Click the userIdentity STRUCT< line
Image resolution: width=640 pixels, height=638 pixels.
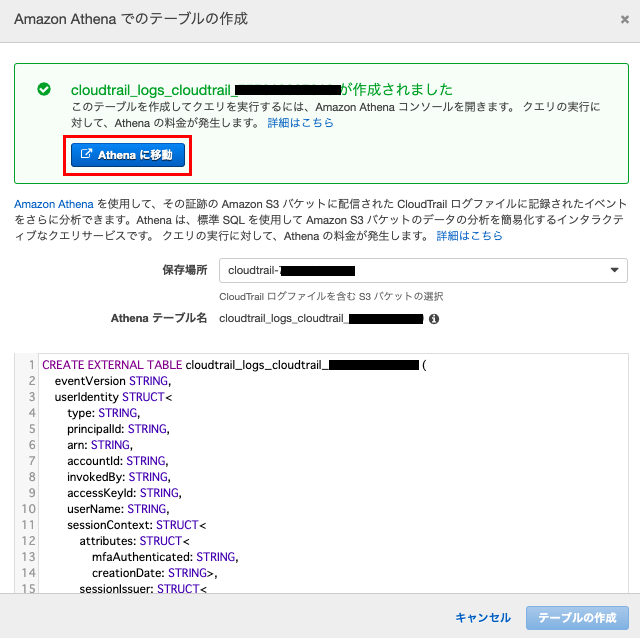[x=113, y=397]
